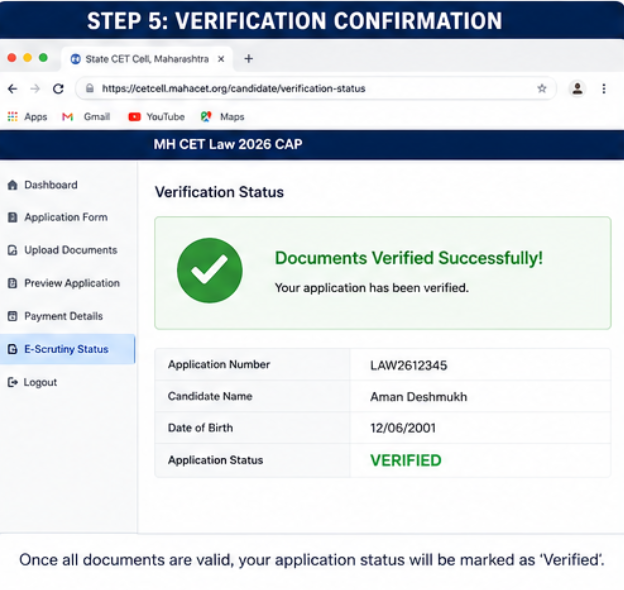Viewport: 624px width, 590px height.
Task: Click the Upload Documents file icon
Action: [x=13, y=250]
